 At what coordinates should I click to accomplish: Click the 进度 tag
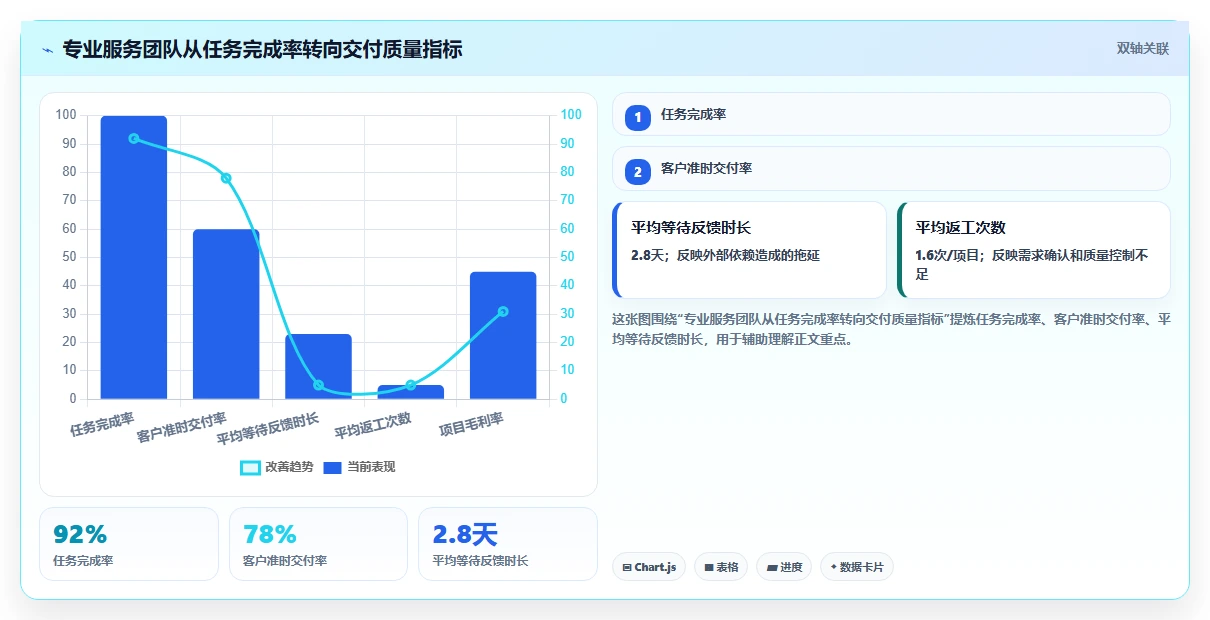(x=784, y=567)
